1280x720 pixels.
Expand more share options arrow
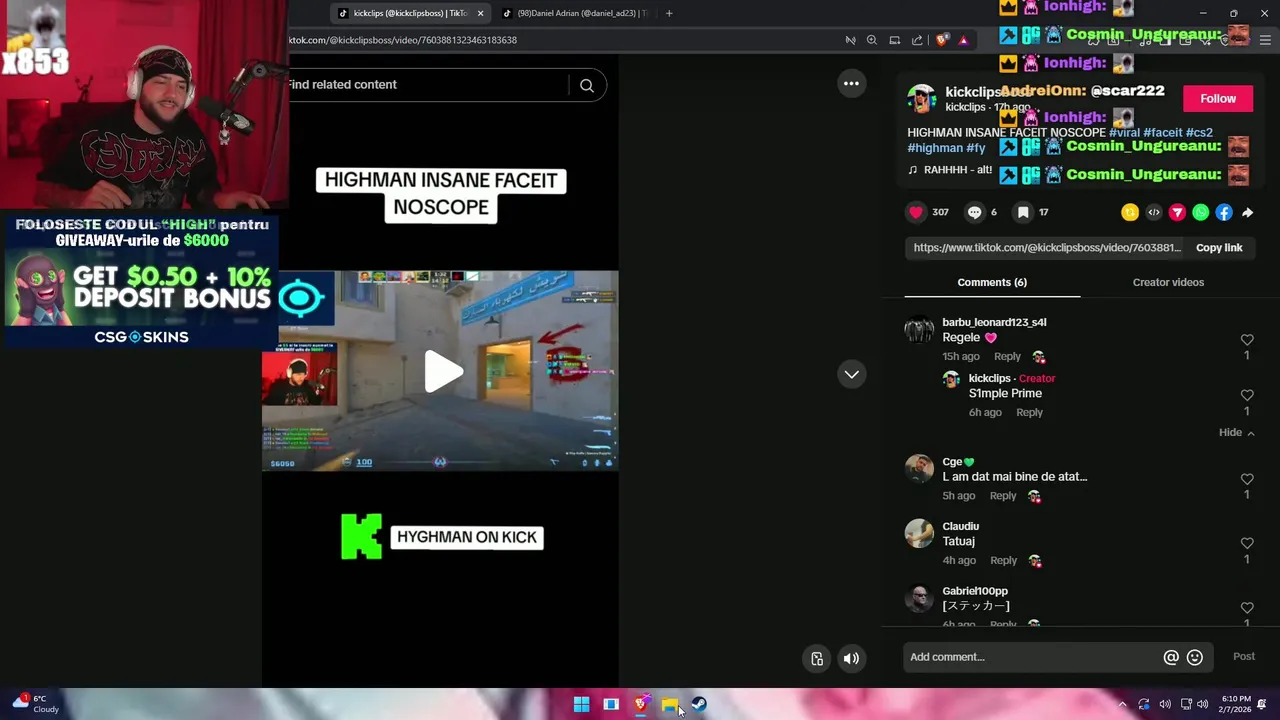(1248, 212)
